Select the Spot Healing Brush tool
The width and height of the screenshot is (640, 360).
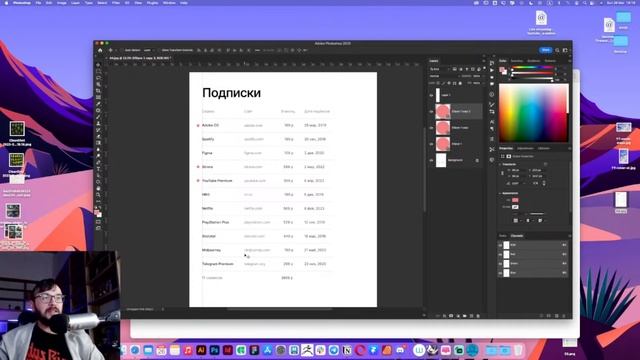click(x=98, y=110)
